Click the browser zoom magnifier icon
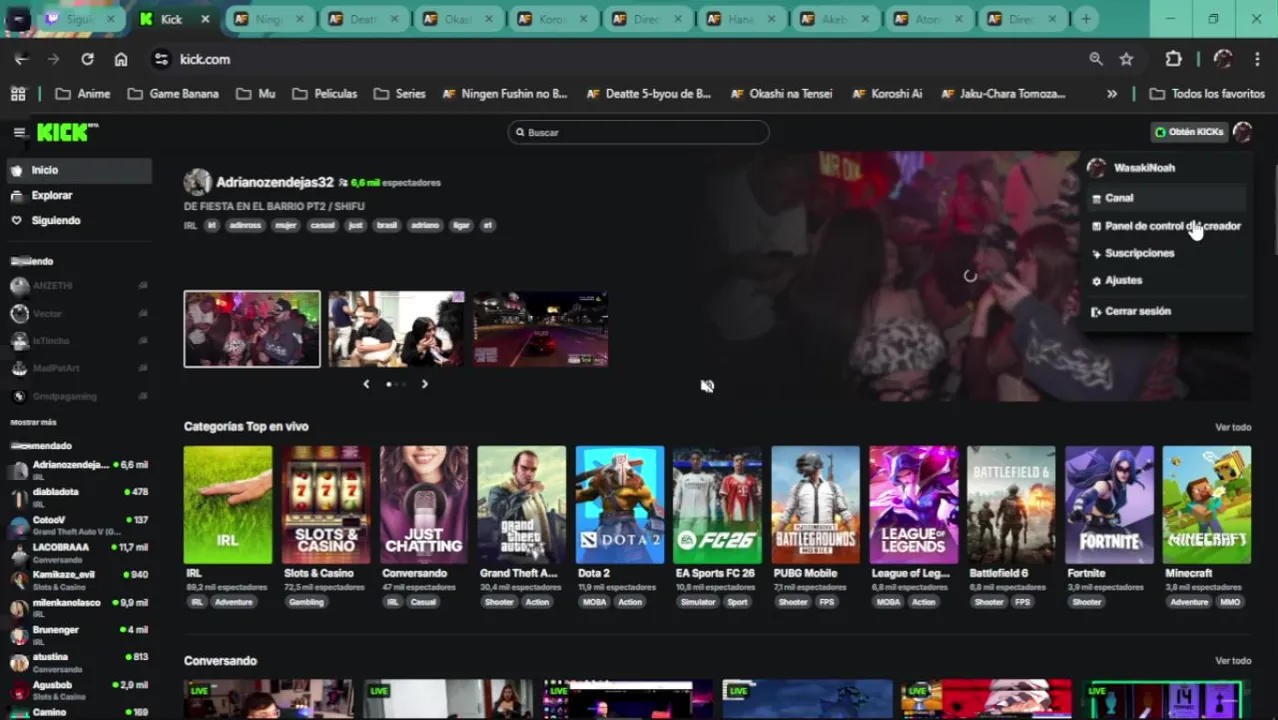Image resolution: width=1278 pixels, height=720 pixels. coord(1096,59)
